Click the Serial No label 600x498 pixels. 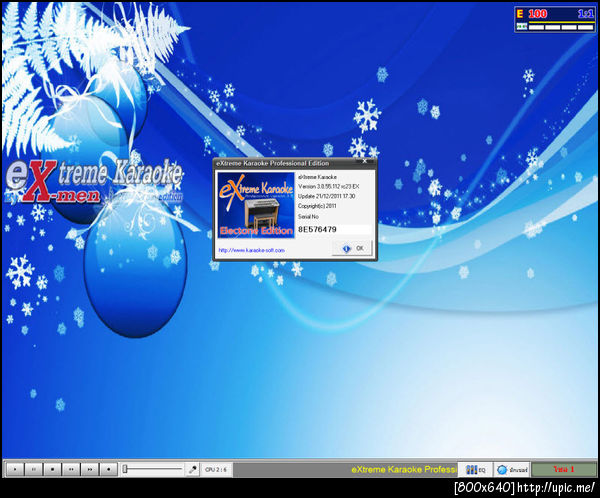coord(308,216)
